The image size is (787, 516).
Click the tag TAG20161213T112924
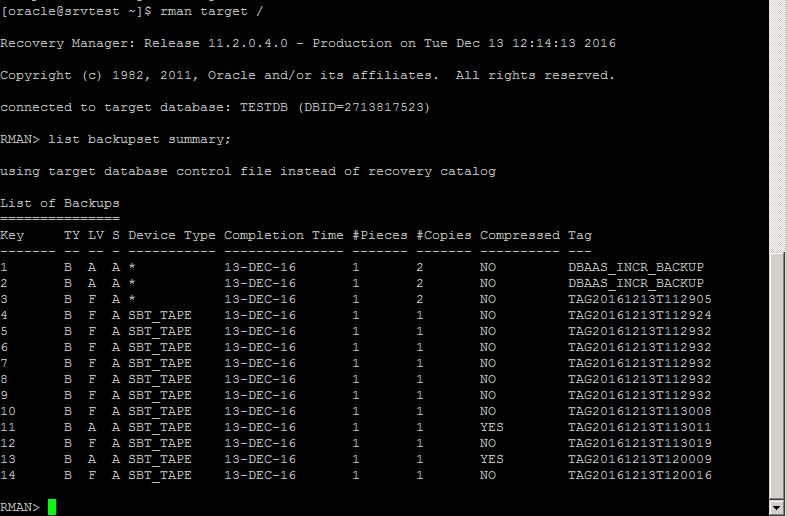click(640, 315)
